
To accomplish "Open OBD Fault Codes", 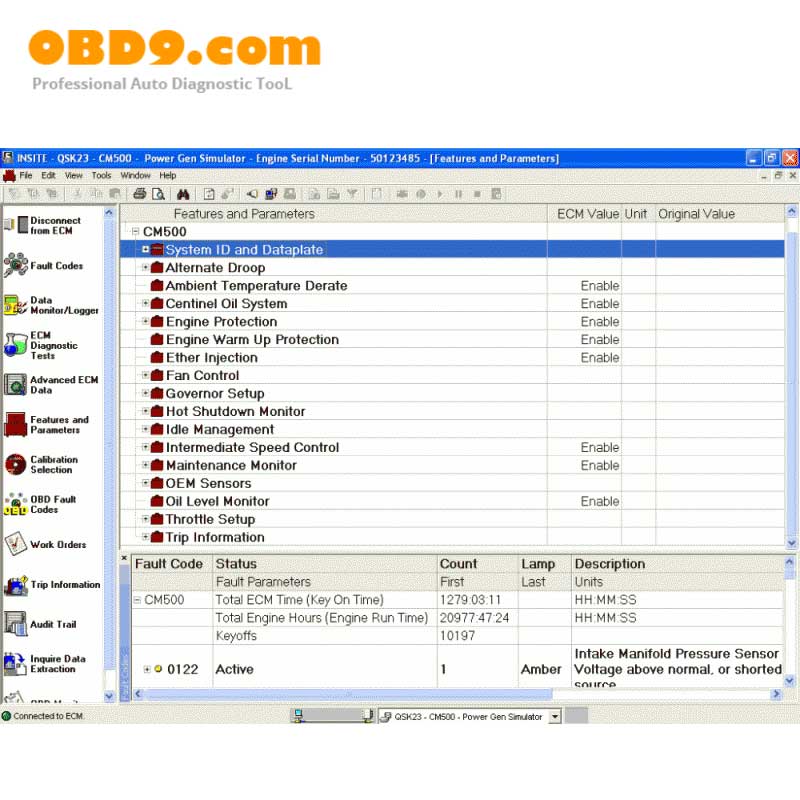I will pyautogui.click(x=40, y=504).
